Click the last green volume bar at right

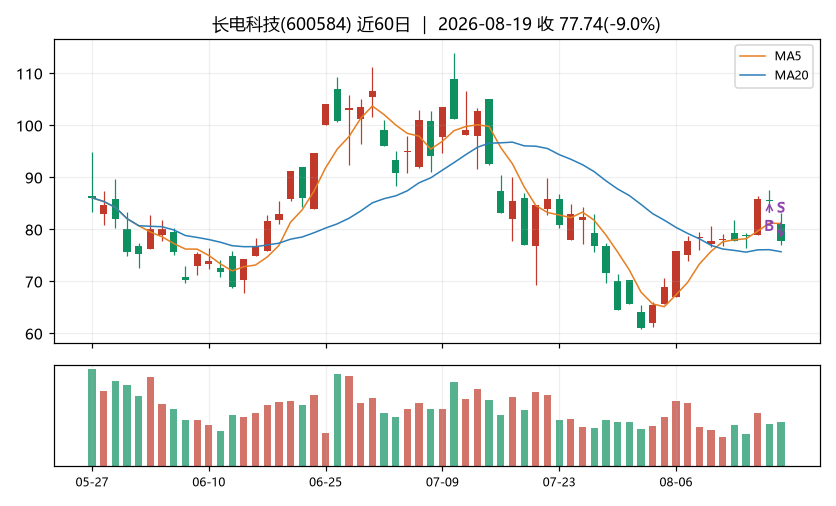click(781, 444)
